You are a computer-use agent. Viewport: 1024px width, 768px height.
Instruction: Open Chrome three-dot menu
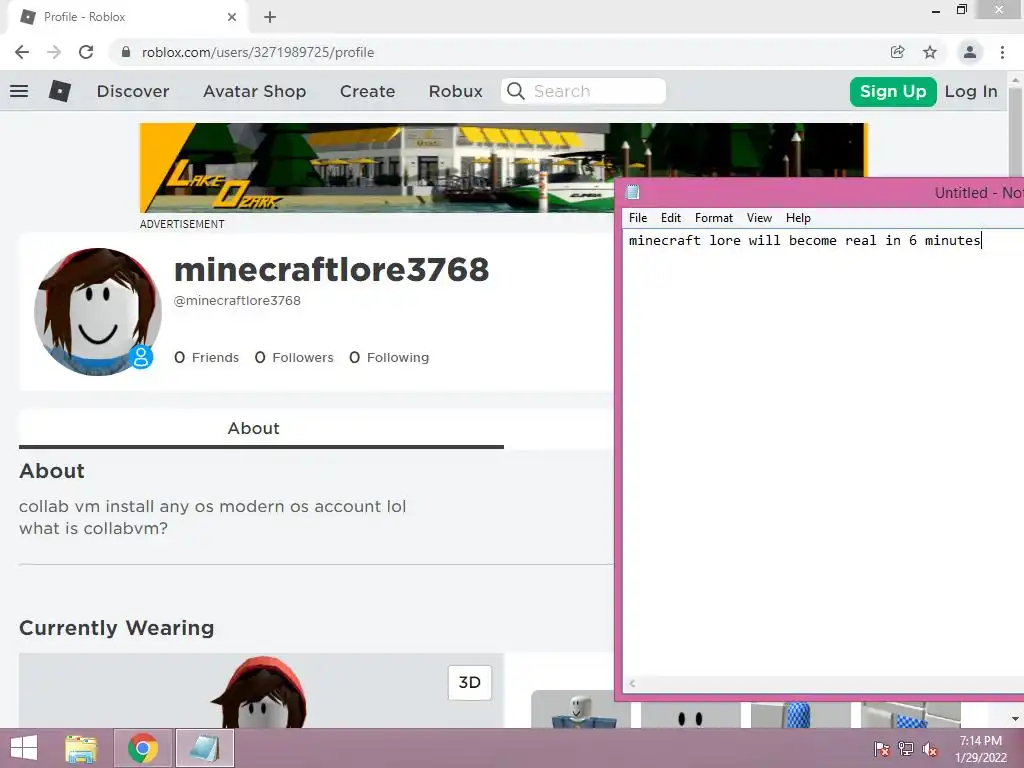pyautogui.click(x=1002, y=52)
